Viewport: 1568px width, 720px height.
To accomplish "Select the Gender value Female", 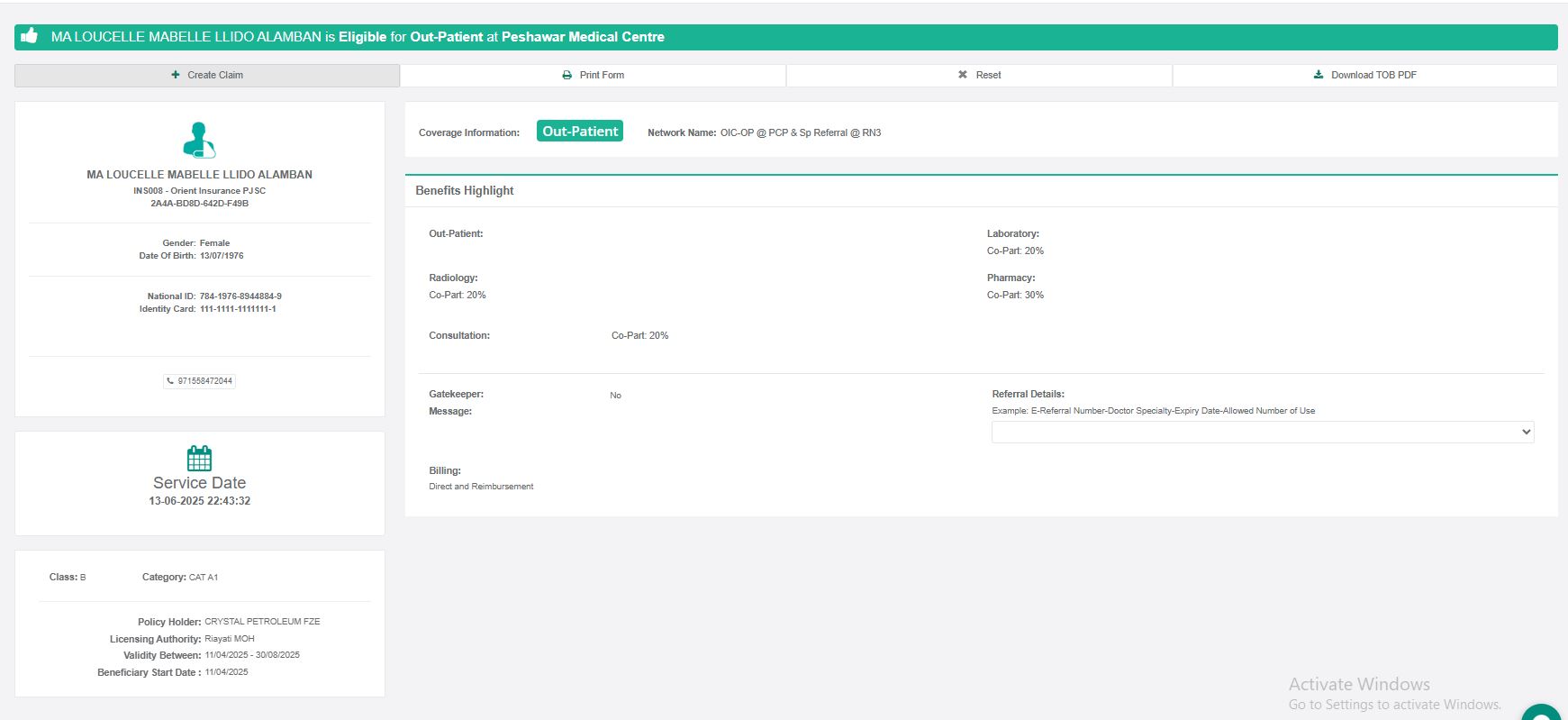I will (x=214, y=243).
